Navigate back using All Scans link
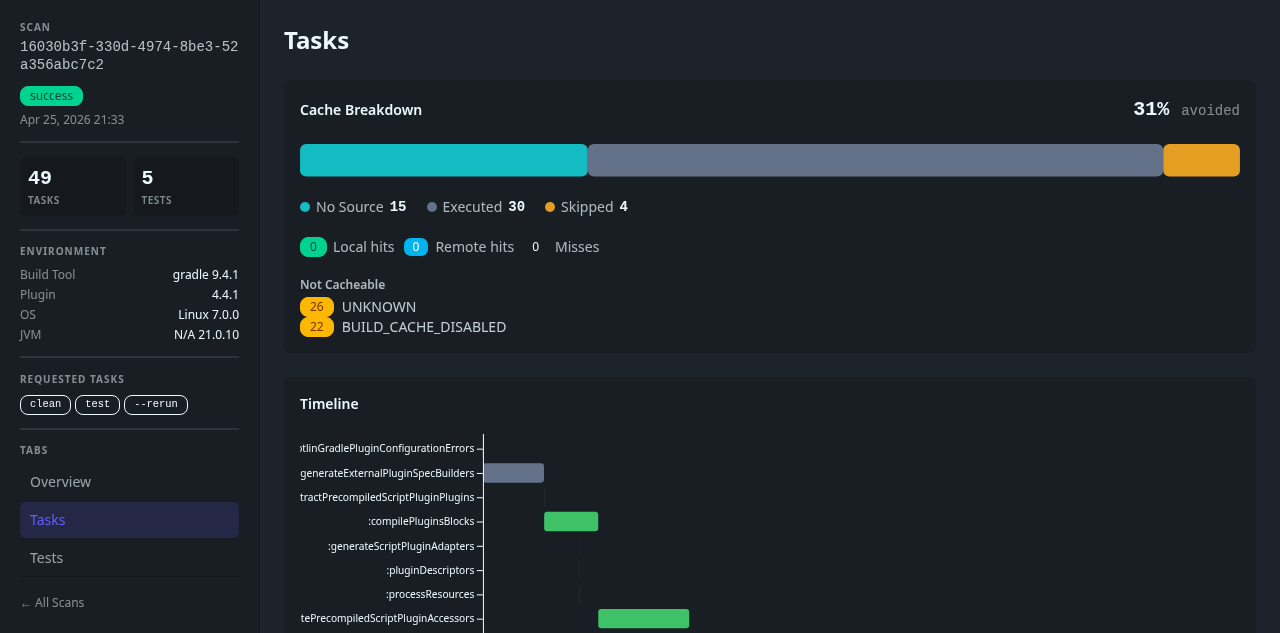This screenshot has width=1280, height=633. coord(52,602)
